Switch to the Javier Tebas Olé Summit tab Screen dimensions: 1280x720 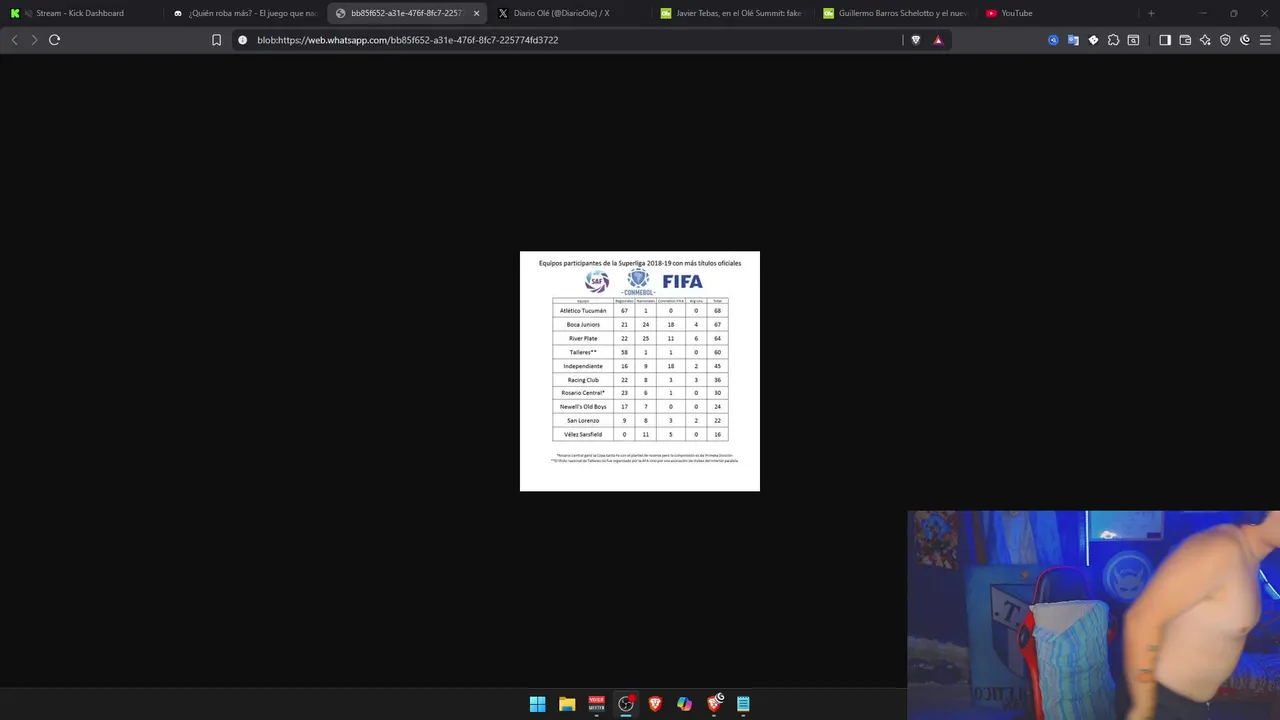click(x=732, y=13)
